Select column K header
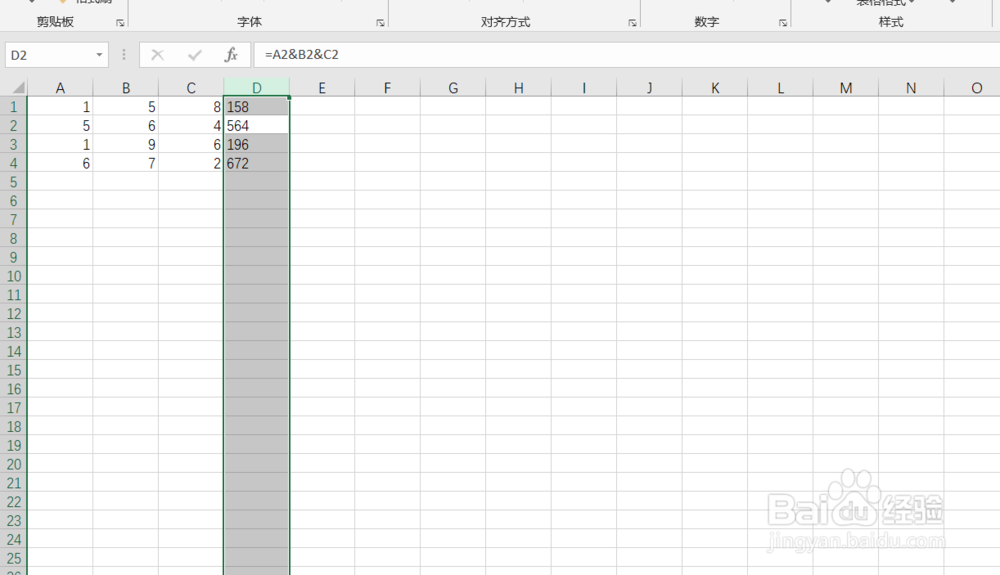 [x=715, y=88]
